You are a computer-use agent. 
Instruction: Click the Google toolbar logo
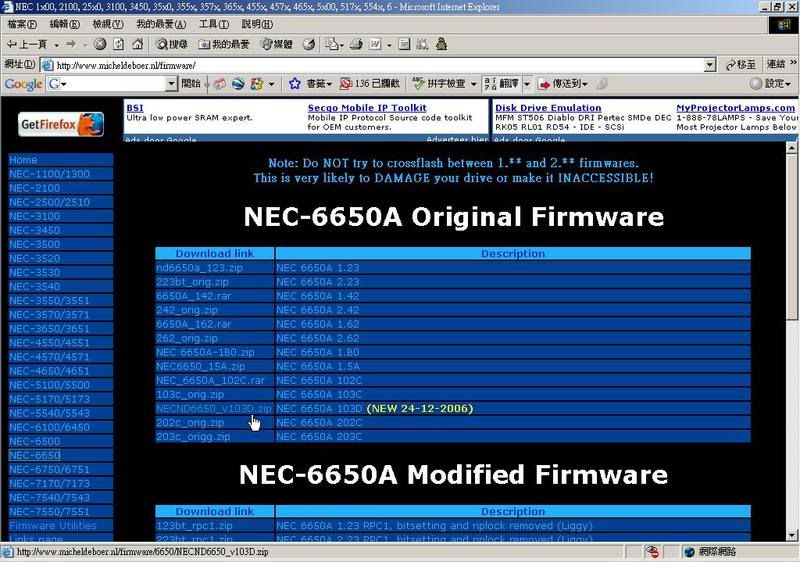coord(23,84)
